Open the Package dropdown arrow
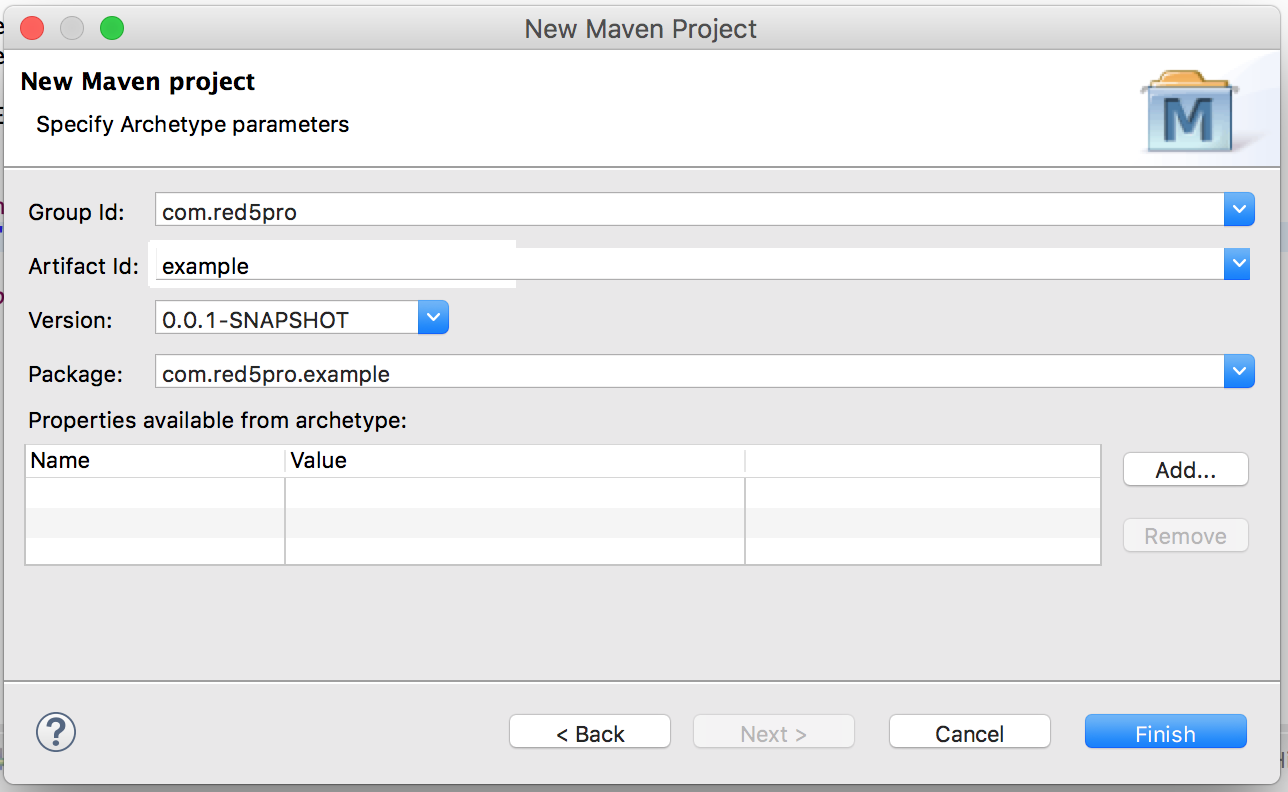This screenshot has width=1288, height=792. pyautogui.click(x=1239, y=373)
